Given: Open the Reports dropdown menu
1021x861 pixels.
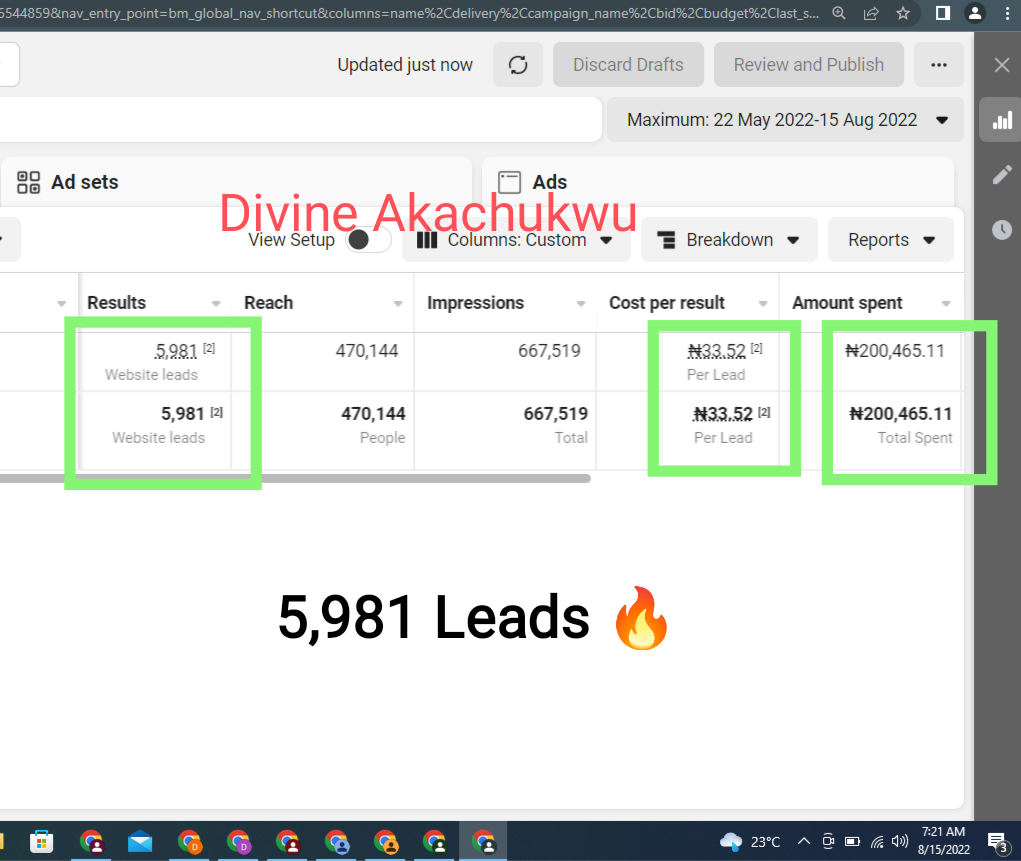Looking at the screenshot, I should pyautogui.click(x=890, y=240).
